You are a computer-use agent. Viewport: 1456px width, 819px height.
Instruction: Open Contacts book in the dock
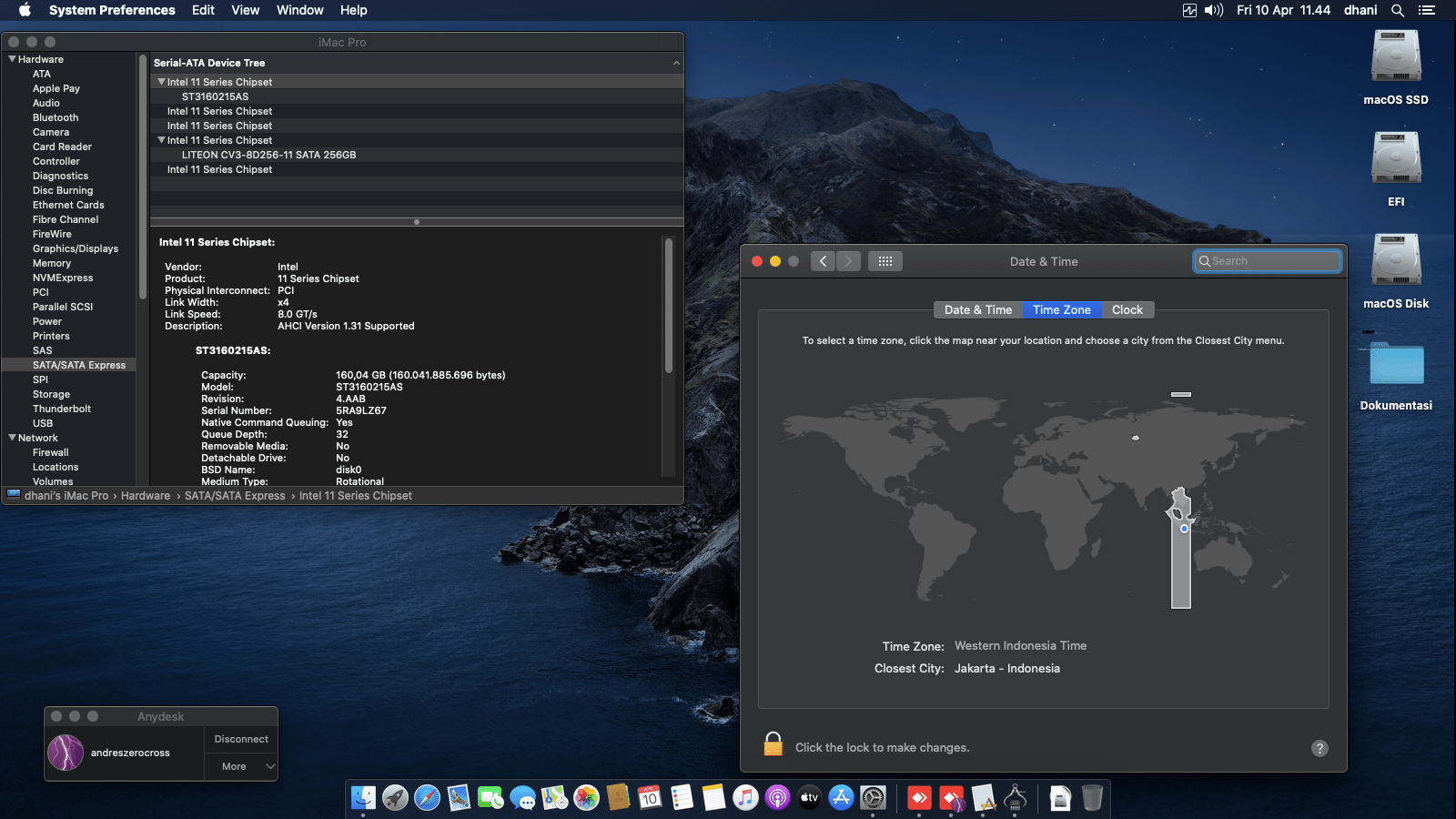[618, 798]
